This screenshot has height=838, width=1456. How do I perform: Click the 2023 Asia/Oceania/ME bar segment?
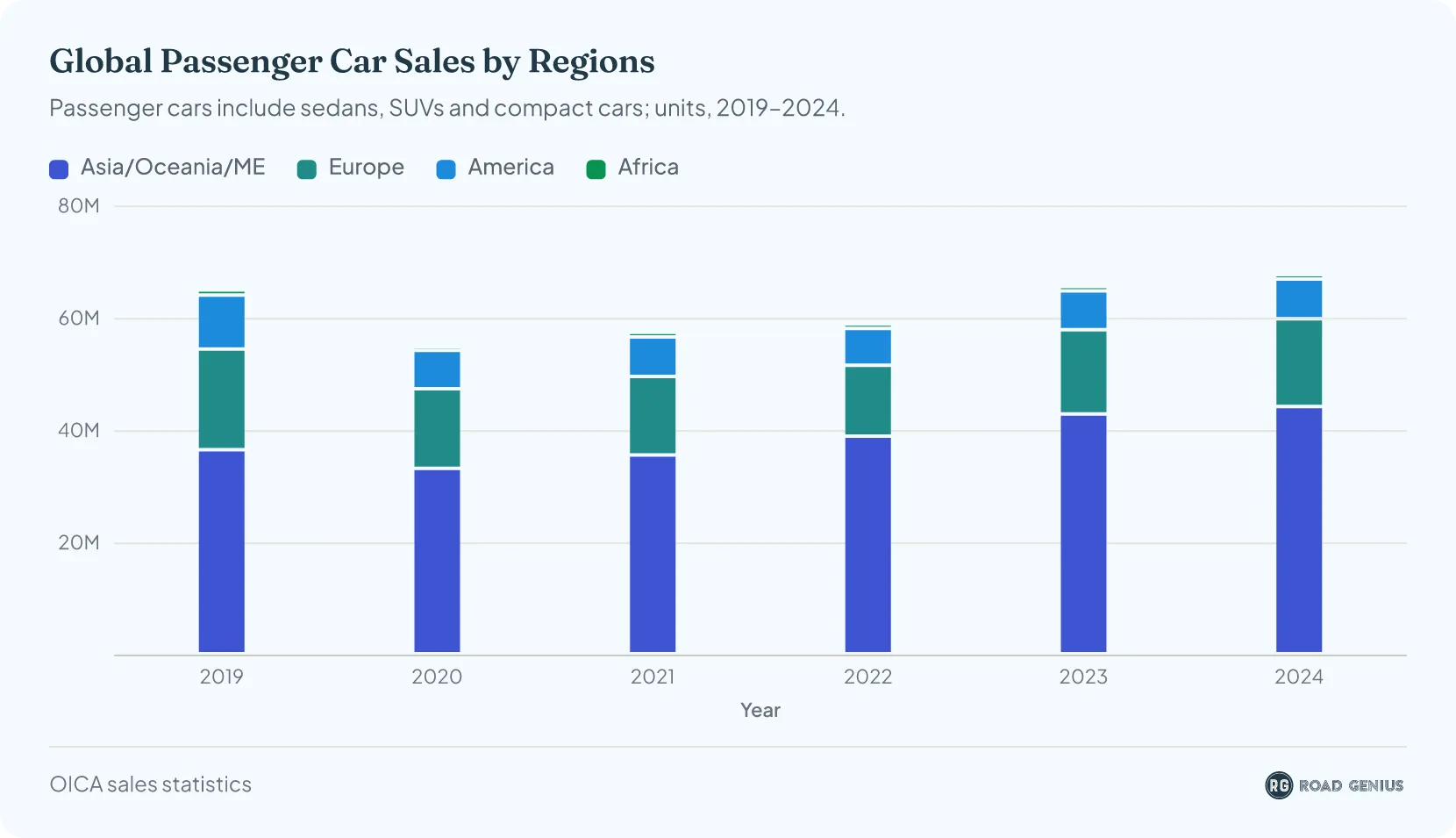tap(1083, 534)
